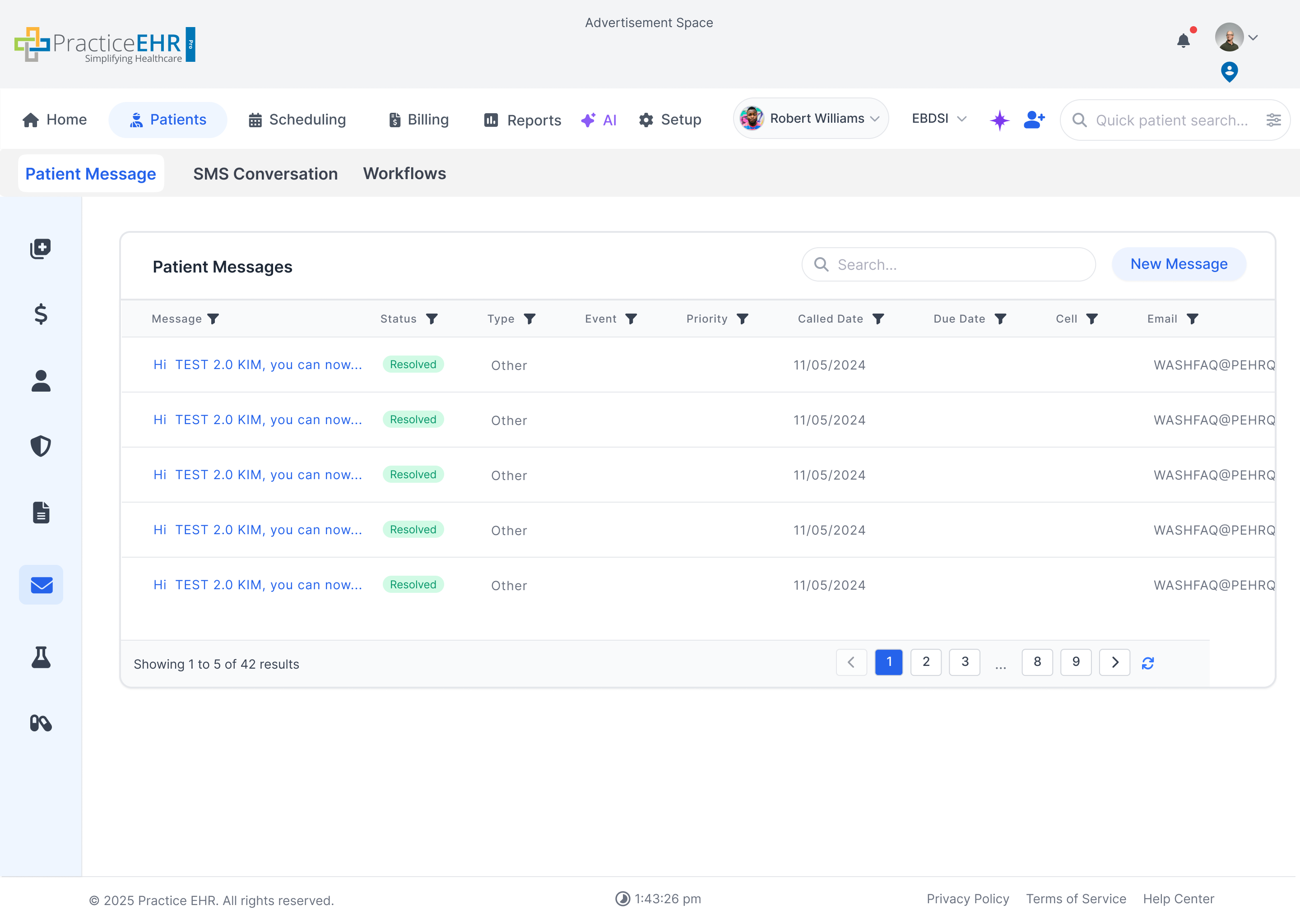Click the notification bell icon
This screenshot has width=1300, height=924.
point(1184,41)
